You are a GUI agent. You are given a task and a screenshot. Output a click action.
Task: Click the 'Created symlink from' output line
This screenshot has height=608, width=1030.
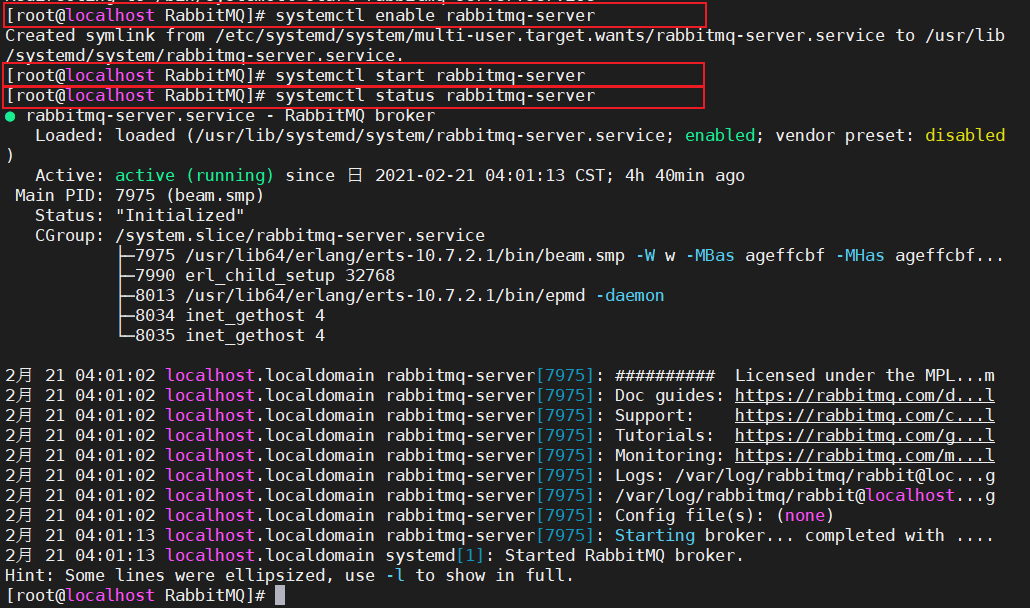point(504,35)
